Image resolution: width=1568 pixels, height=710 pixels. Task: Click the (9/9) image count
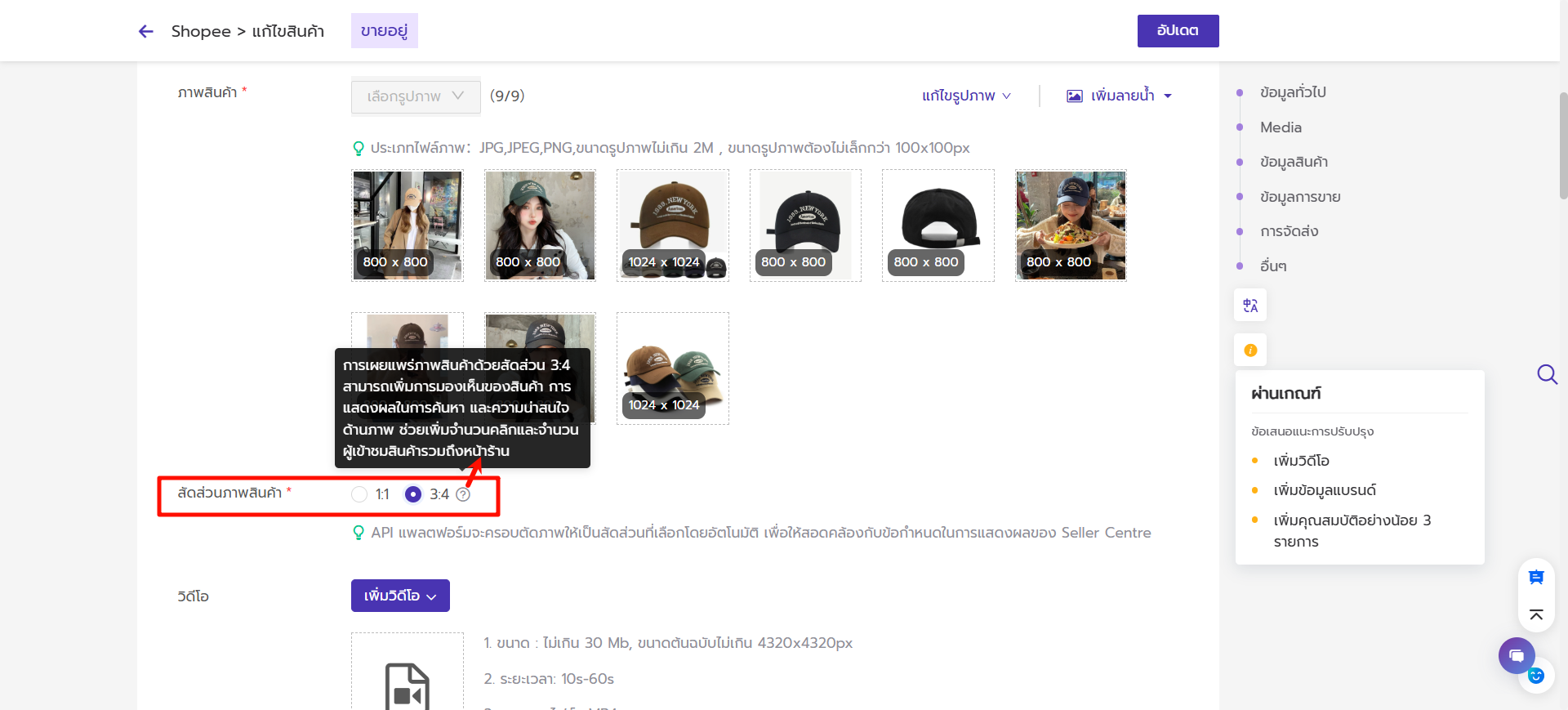coord(507,96)
